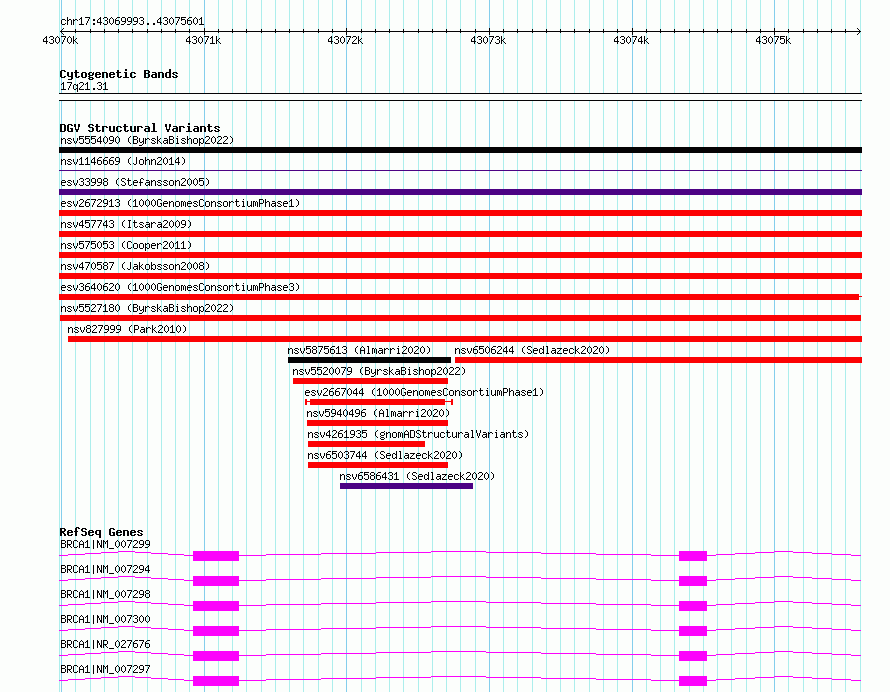Open esv3640620 1000GenomesConsortiumPhase3 label
The image size is (890, 692).
(180, 287)
